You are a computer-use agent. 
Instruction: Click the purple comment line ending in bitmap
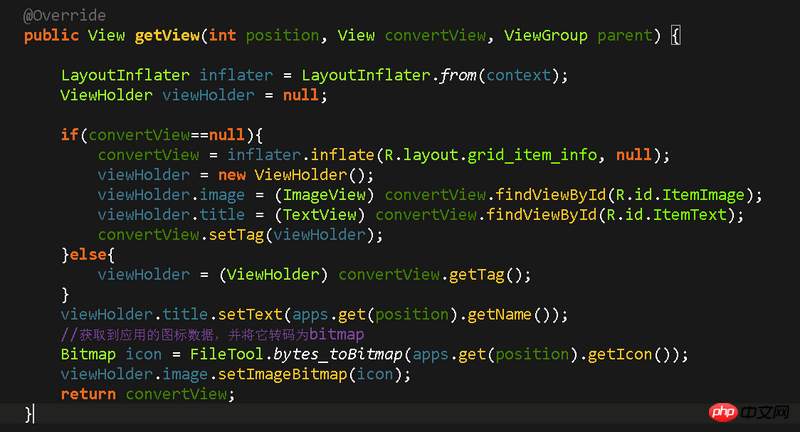[x=212, y=334]
